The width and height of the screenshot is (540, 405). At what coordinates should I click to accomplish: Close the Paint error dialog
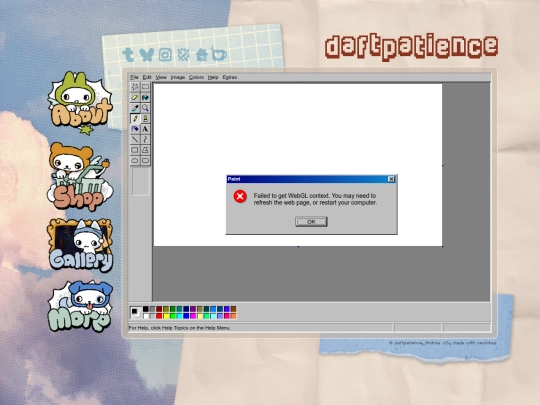tap(391, 179)
